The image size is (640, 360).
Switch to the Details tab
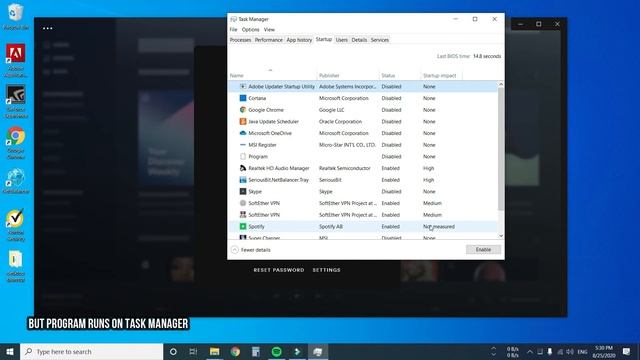[x=359, y=40]
